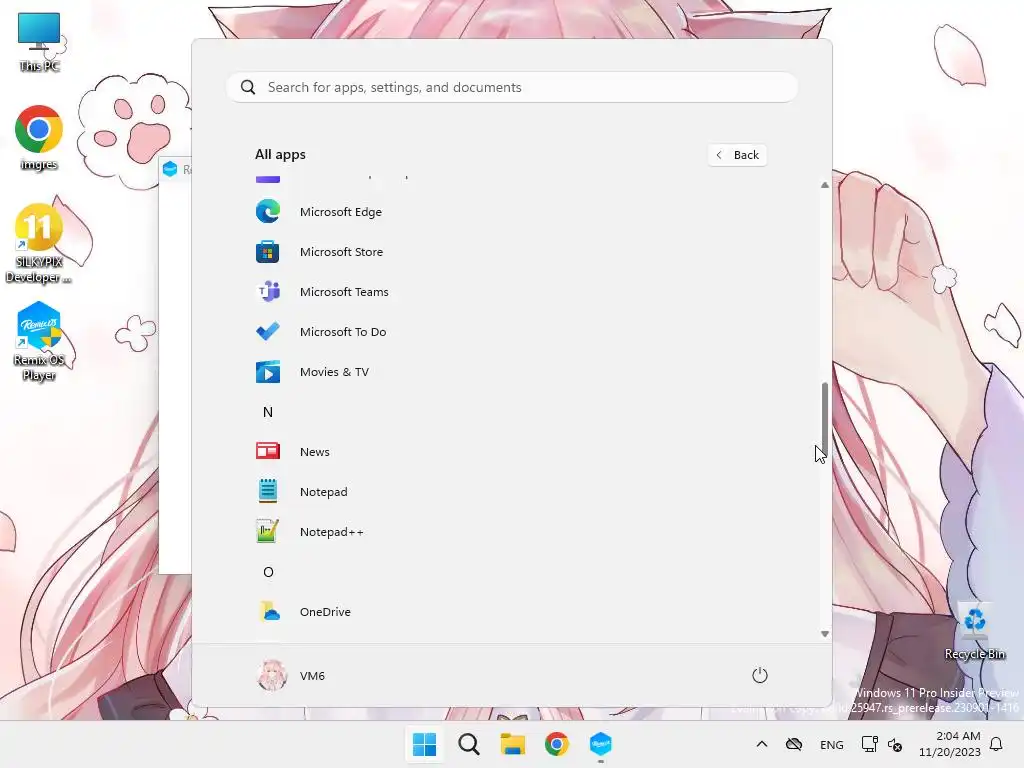
Task: Select imgres Chrome desktop shortcut
Action: [39, 138]
